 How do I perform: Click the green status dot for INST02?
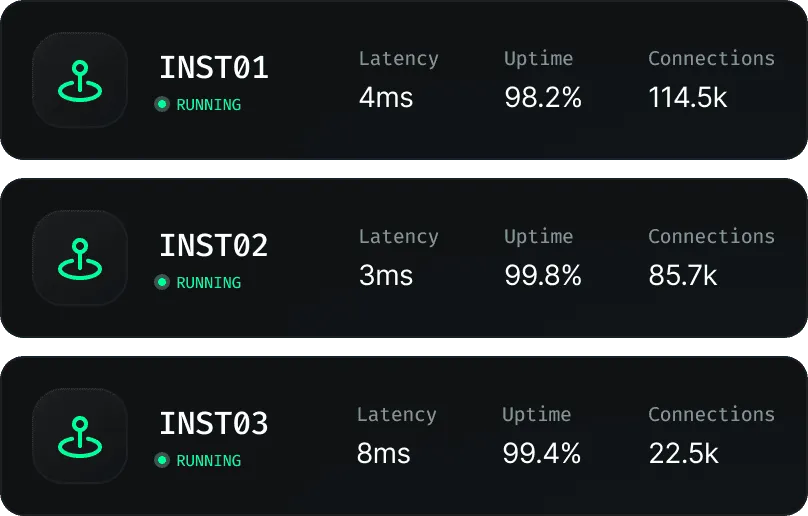pyautogui.click(x=162, y=282)
